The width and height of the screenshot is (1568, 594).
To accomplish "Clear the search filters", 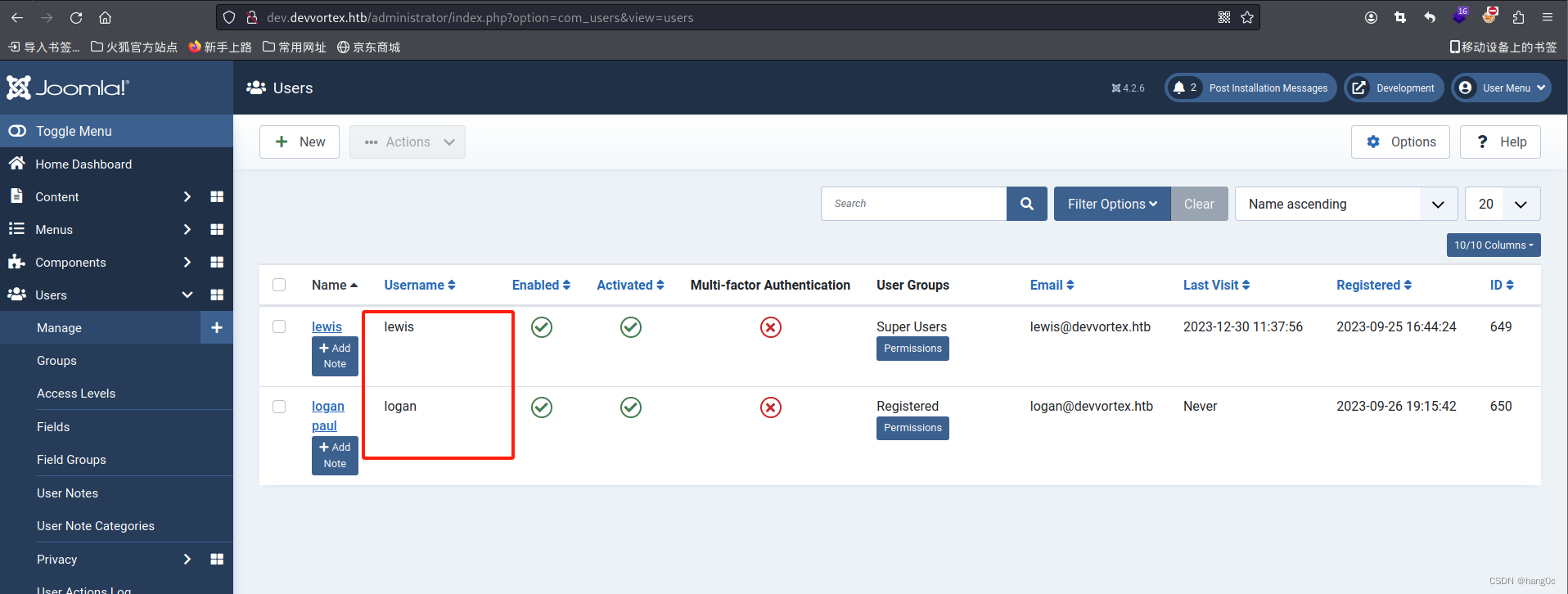I will coord(1199,204).
